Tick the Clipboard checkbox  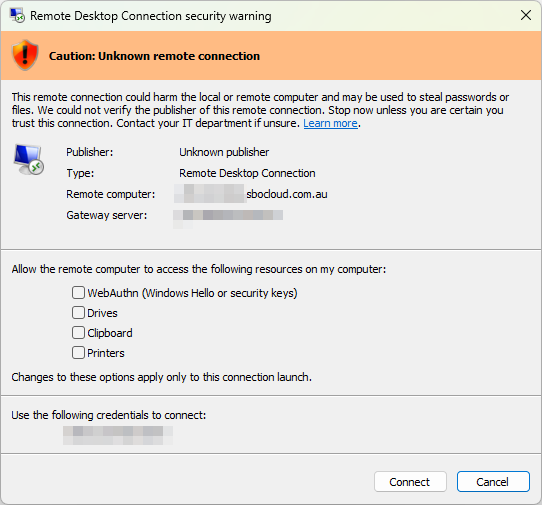tap(78, 333)
